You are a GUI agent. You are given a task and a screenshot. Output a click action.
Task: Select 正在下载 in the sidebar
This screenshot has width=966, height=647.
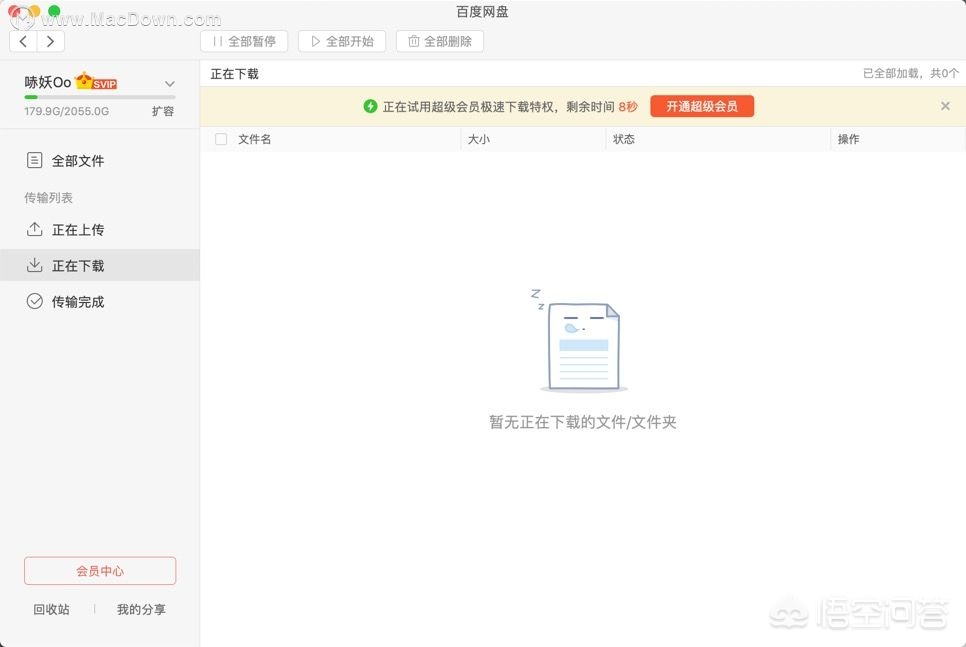coord(77,266)
